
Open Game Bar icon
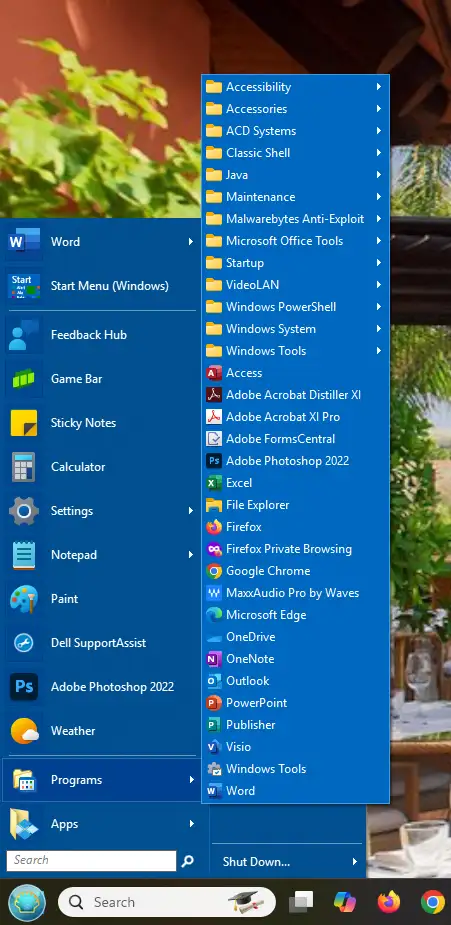click(24, 379)
